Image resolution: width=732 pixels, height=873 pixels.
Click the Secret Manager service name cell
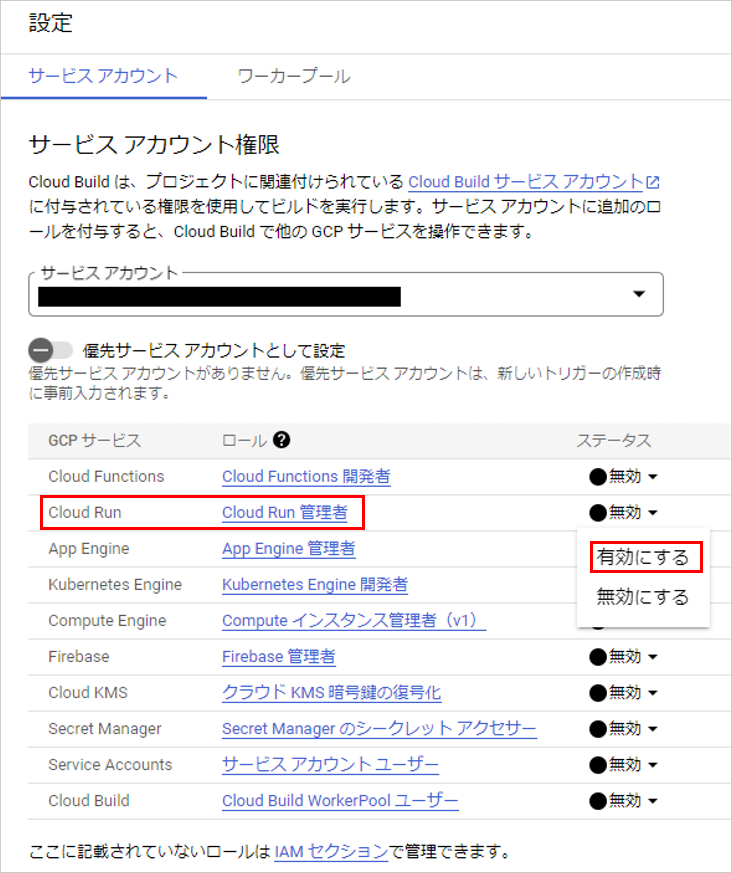point(105,729)
